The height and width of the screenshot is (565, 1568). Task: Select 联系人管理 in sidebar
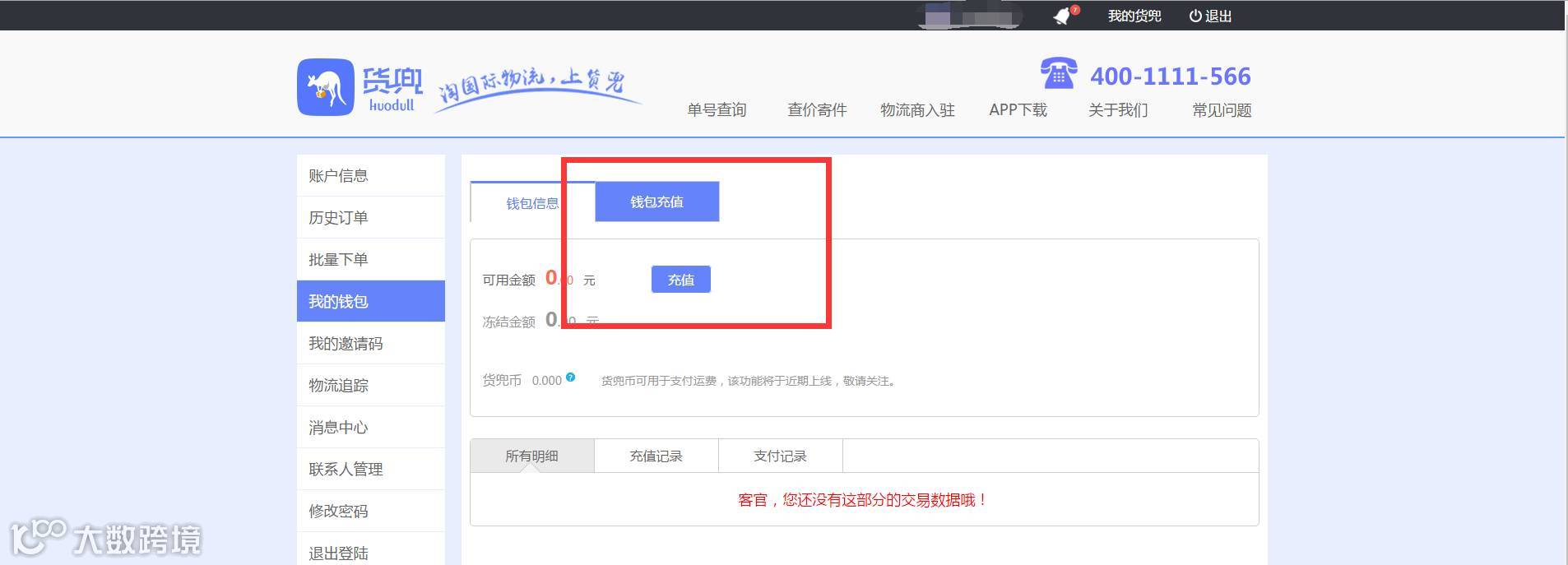pyautogui.click(x=371, y=469)
